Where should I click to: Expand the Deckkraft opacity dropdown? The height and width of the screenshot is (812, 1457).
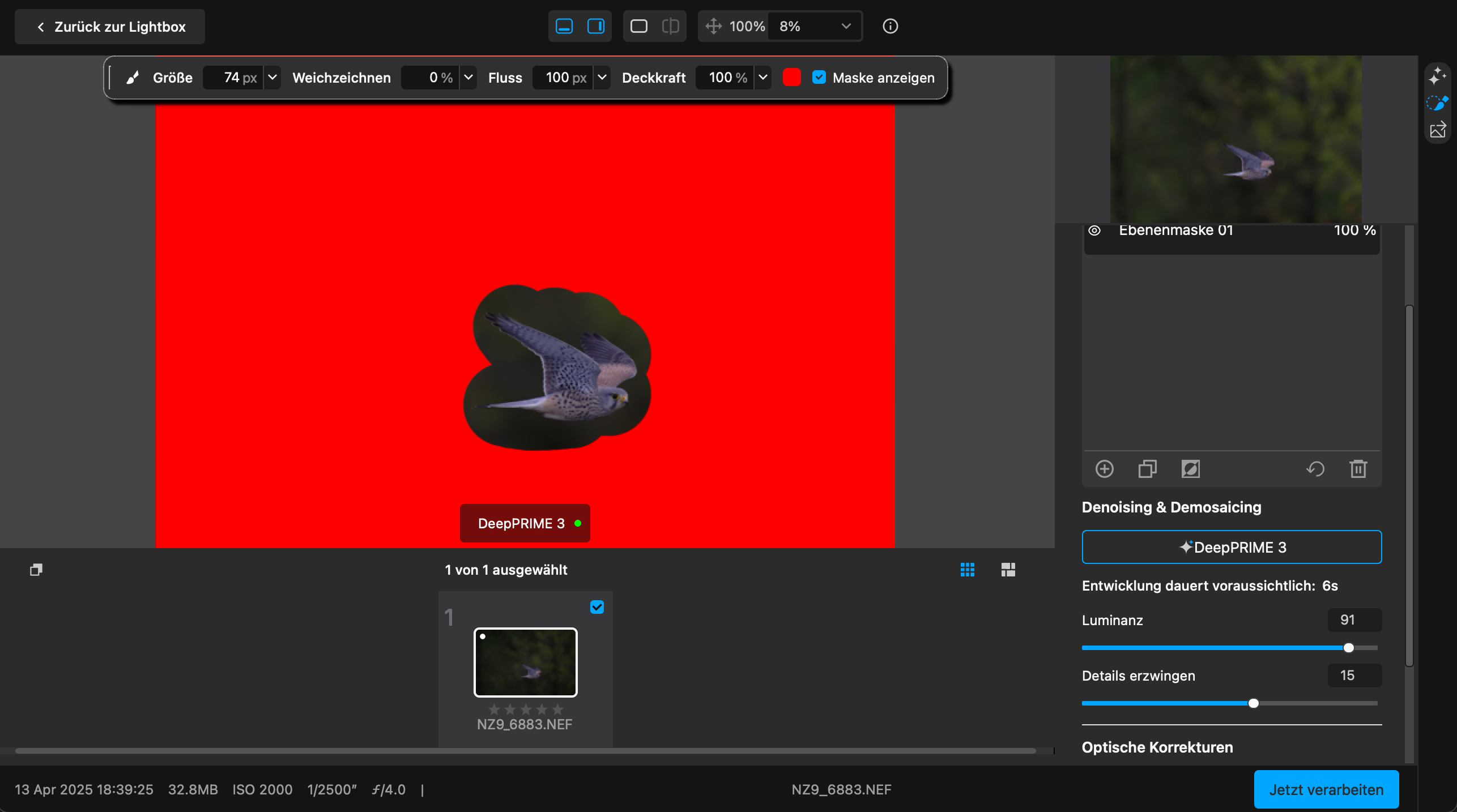pos(763,78)
